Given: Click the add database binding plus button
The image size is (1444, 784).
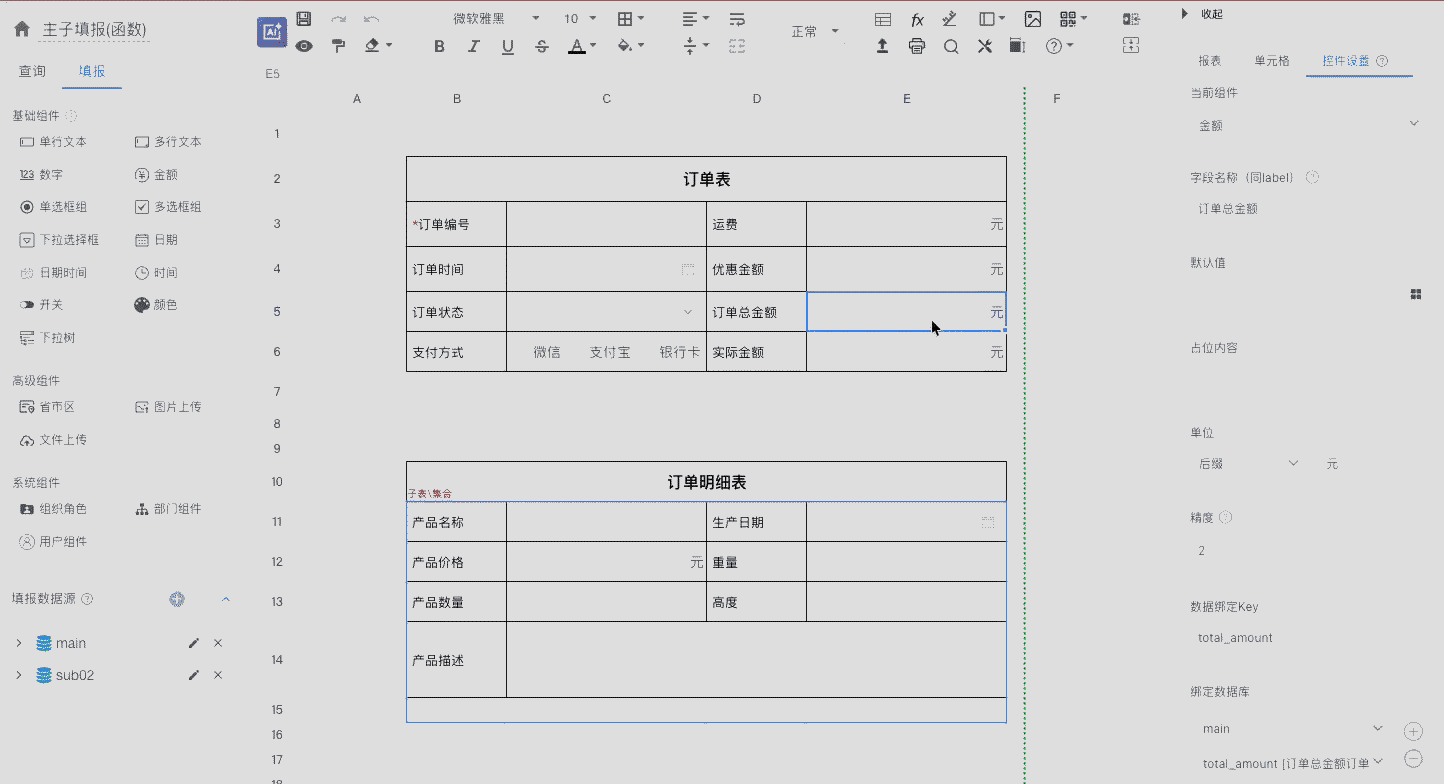Looking at the screenshot, I should point(1414,731).
